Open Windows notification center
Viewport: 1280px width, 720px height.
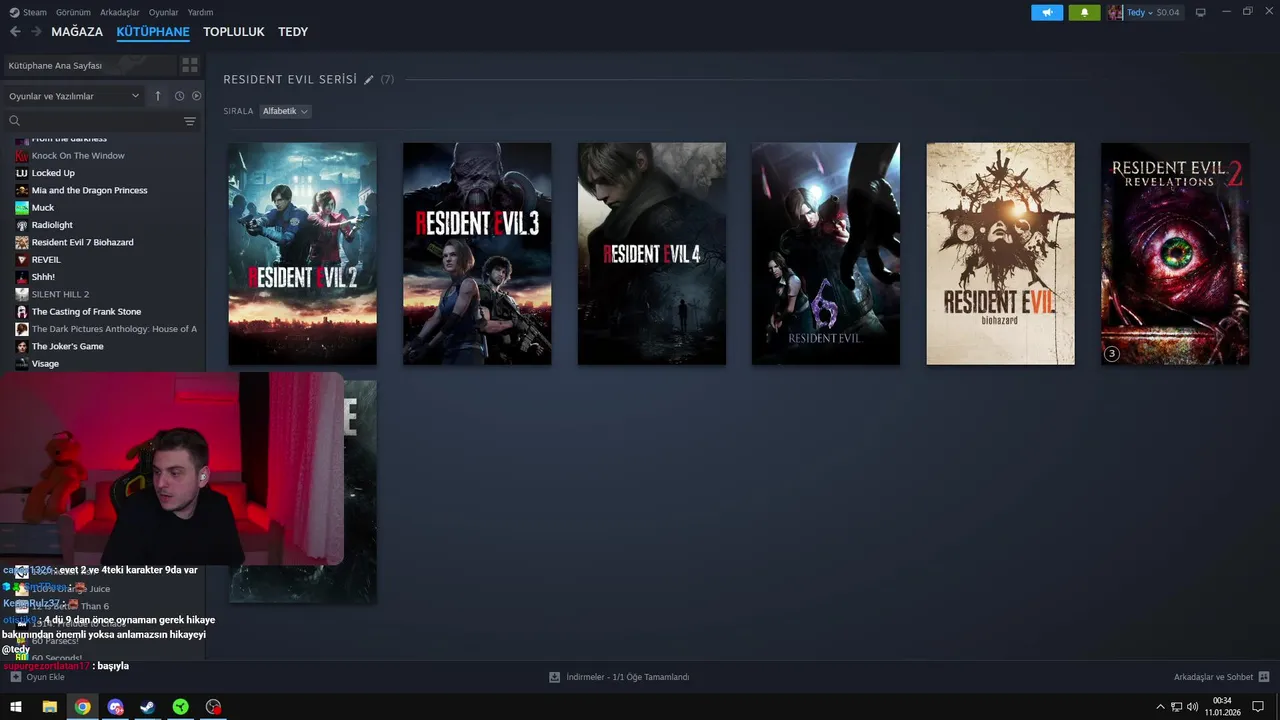[1258, 707]
